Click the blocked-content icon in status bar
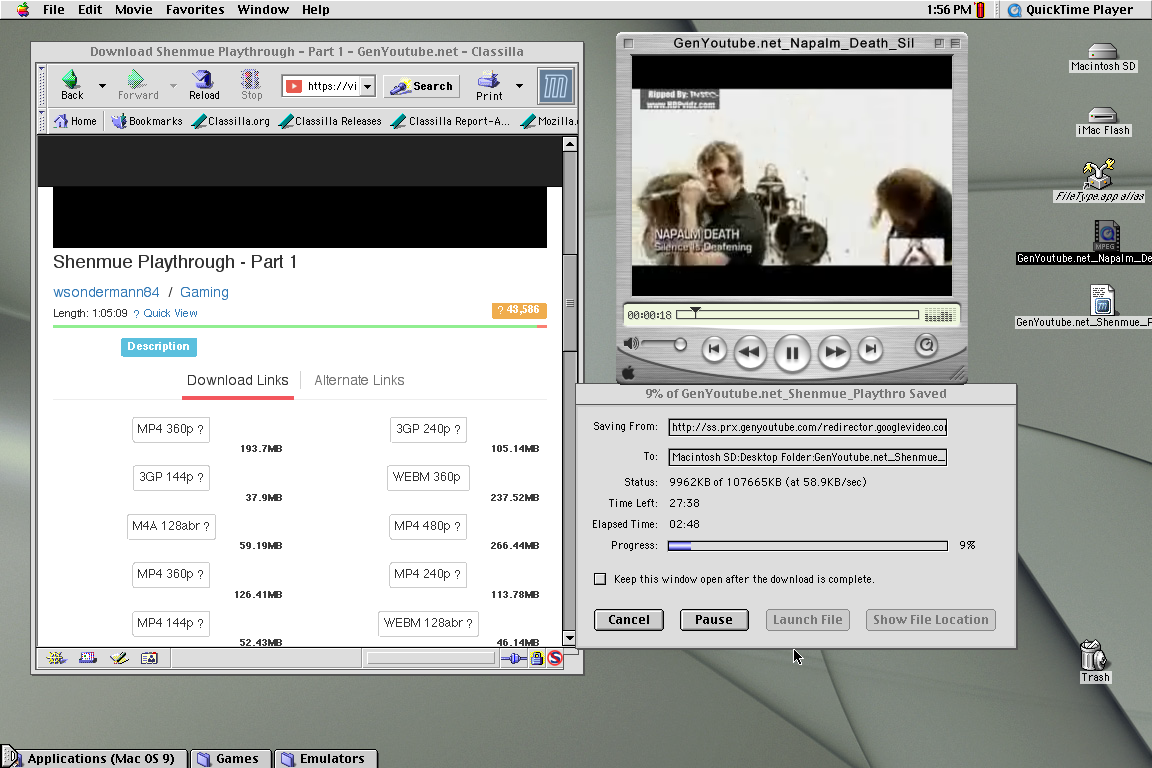Viewport: 1152px width, 768px height. 555,658
